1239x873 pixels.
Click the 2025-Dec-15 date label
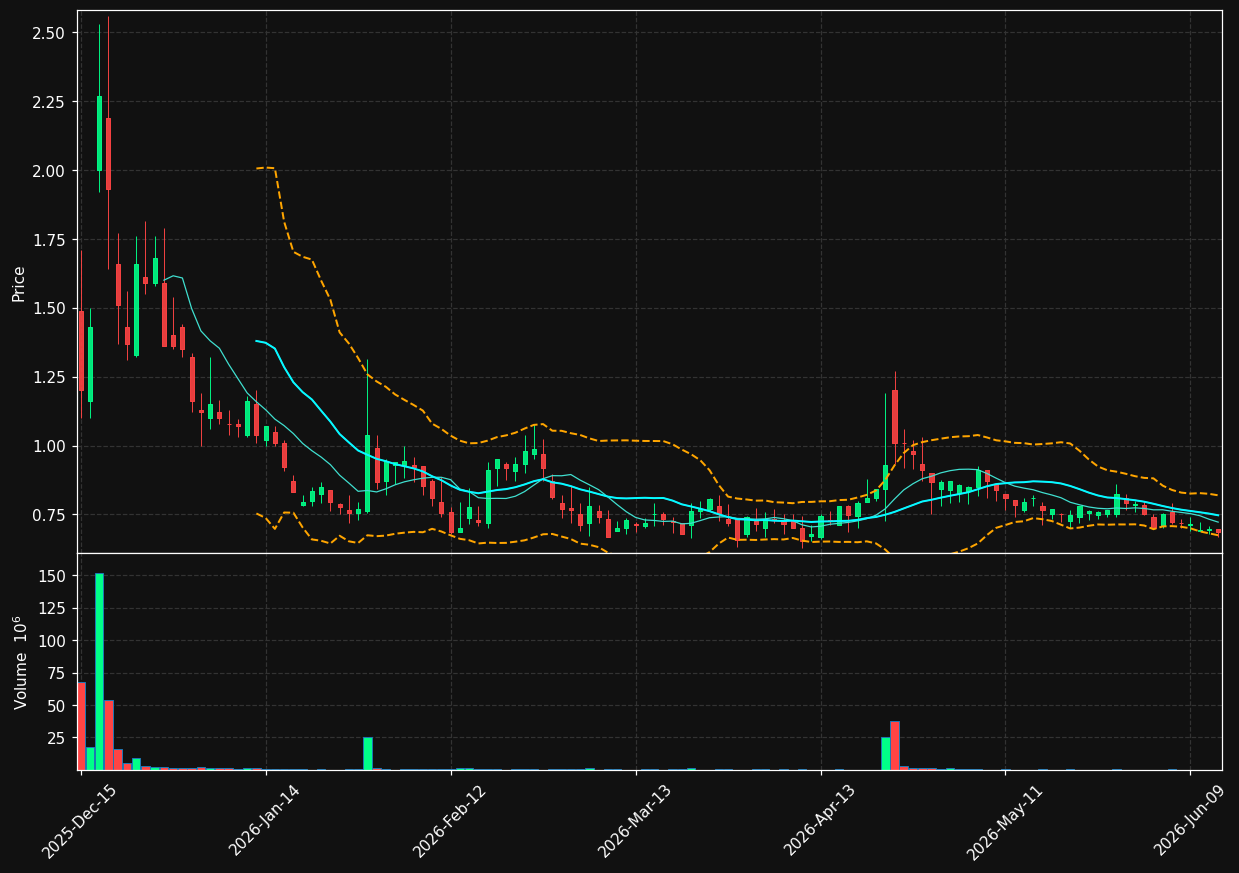[x=78, y=821]
